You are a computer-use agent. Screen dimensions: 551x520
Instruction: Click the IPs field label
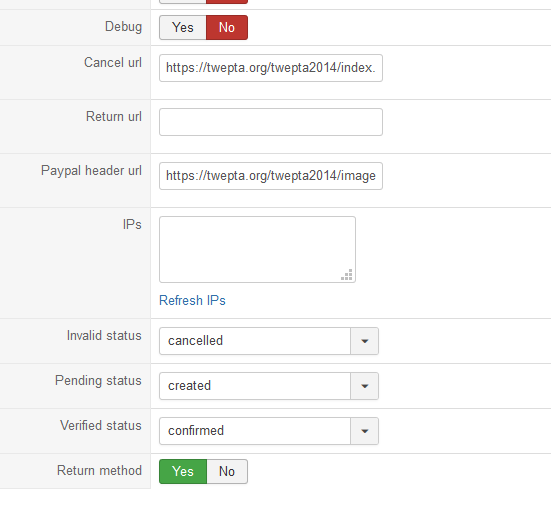(x=132, y=224)
